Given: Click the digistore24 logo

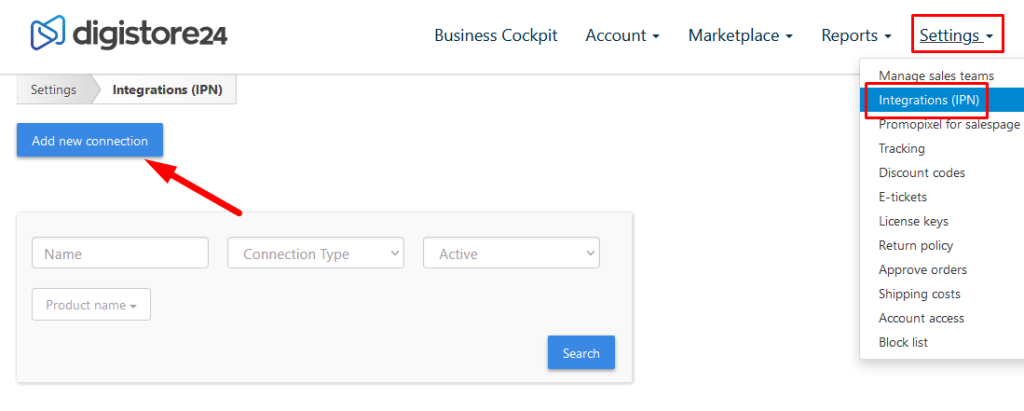Looking at the screenshot, I should [x=129, y=34].
